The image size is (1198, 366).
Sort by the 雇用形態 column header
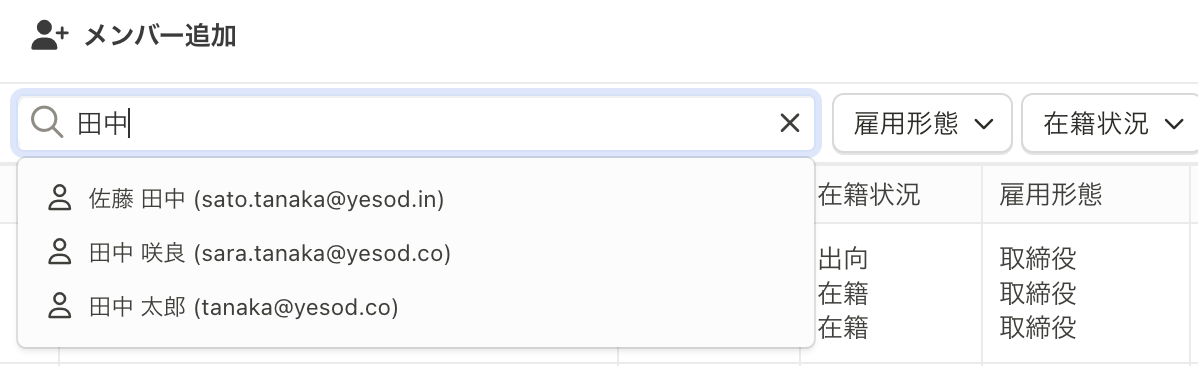pyautogui.click(x=1051, y=195)
